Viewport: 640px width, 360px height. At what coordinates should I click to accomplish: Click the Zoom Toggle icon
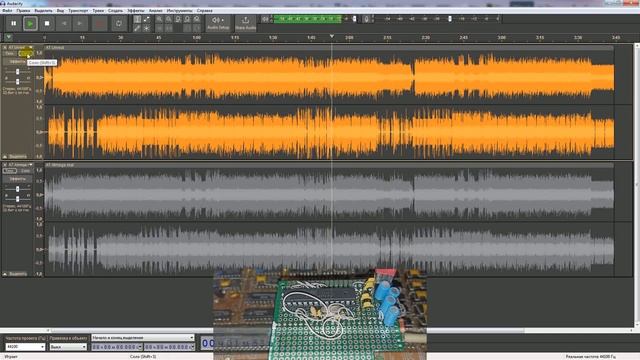pos(197,19)
